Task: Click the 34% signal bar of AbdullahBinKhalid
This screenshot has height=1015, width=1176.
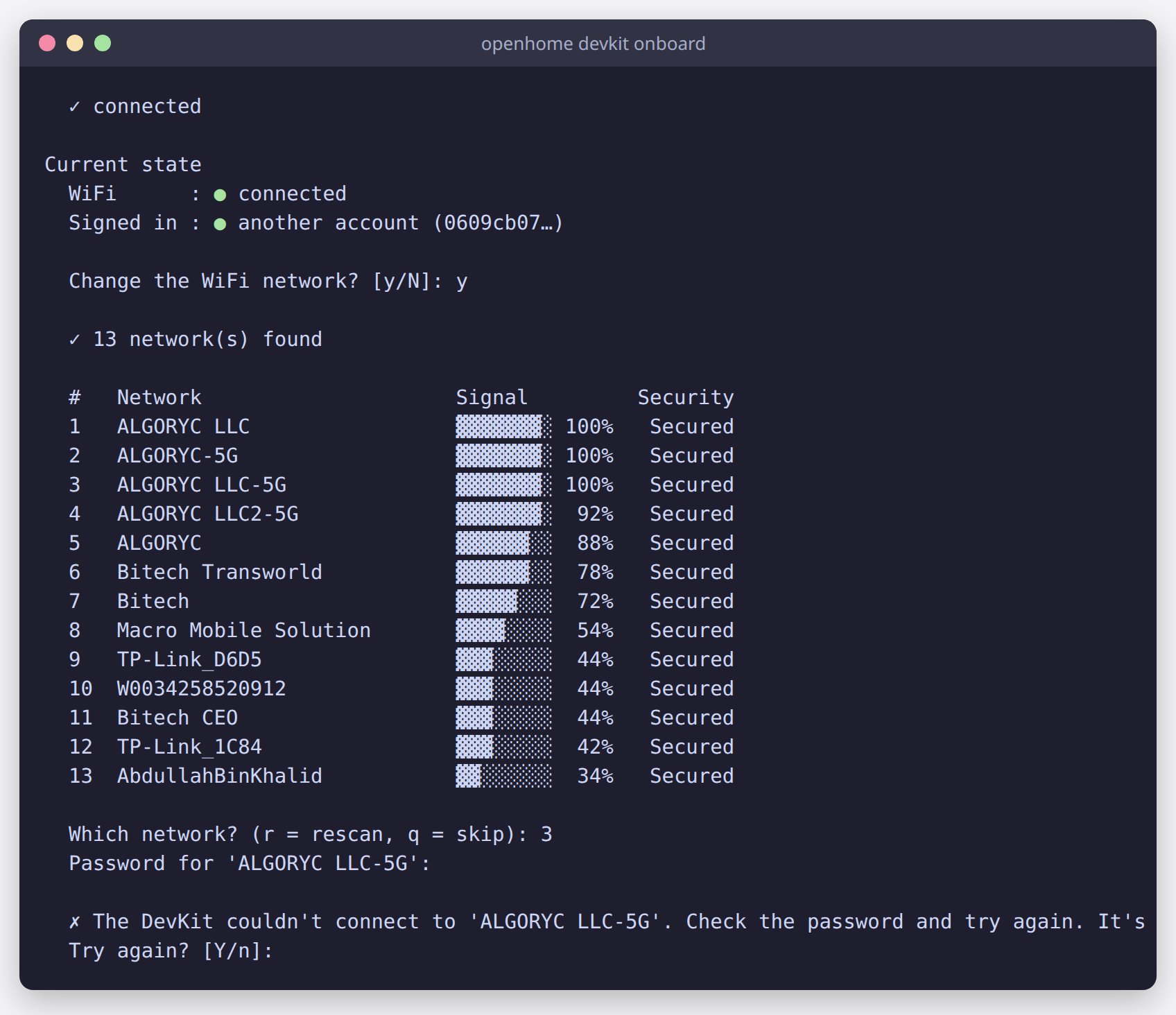Action: click(503, 776)
